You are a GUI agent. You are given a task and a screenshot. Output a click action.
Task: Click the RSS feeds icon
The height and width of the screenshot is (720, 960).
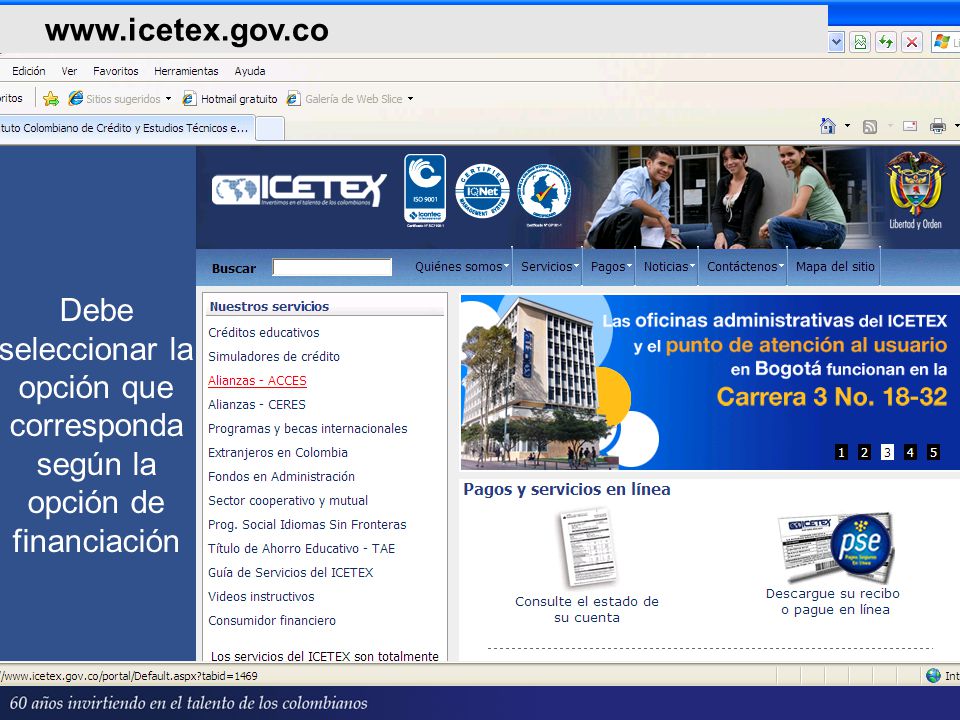click(870, 127)
